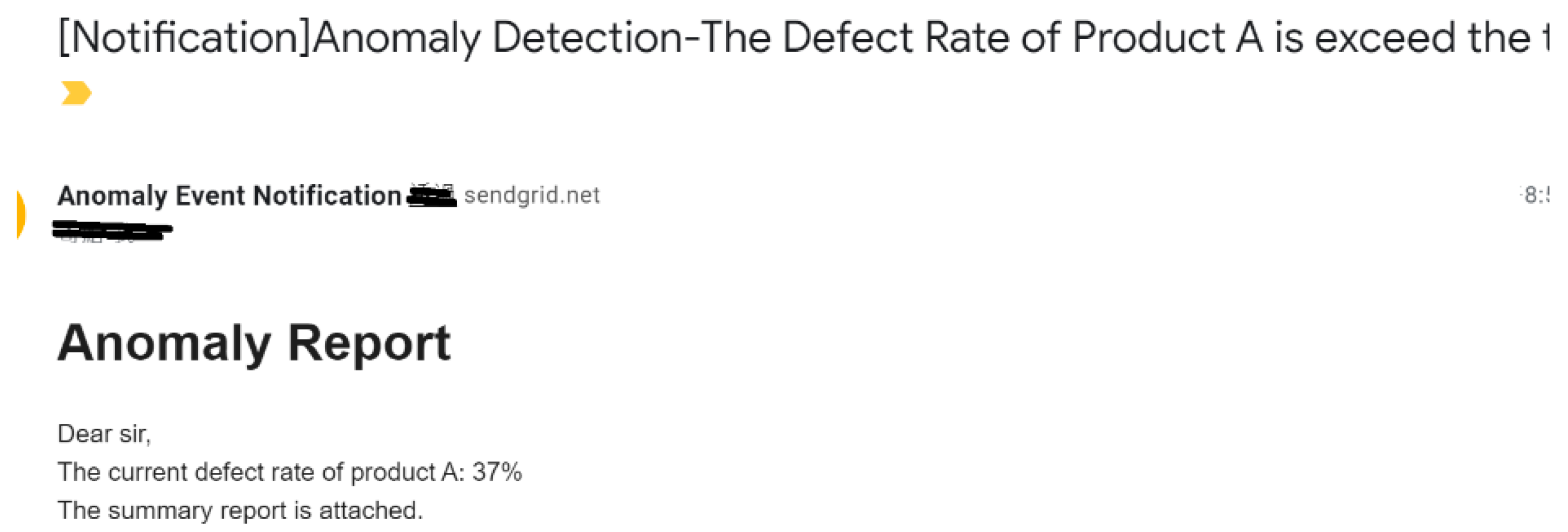Click the word "attached" in last line
Viewport: 1568px width, 532px height.
pyautogui.click(x=369, y=510)
